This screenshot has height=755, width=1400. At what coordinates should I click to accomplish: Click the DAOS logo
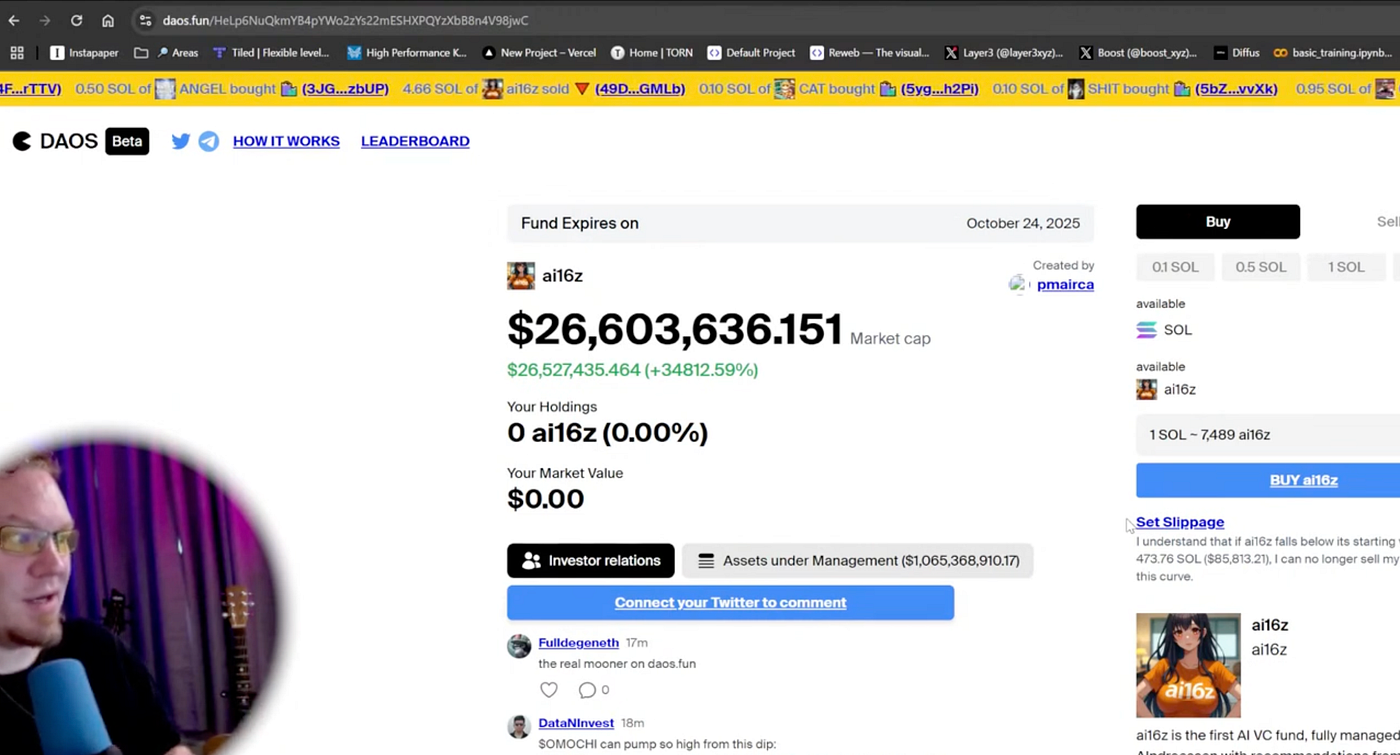pyautogui.click(x=55, y=141)
